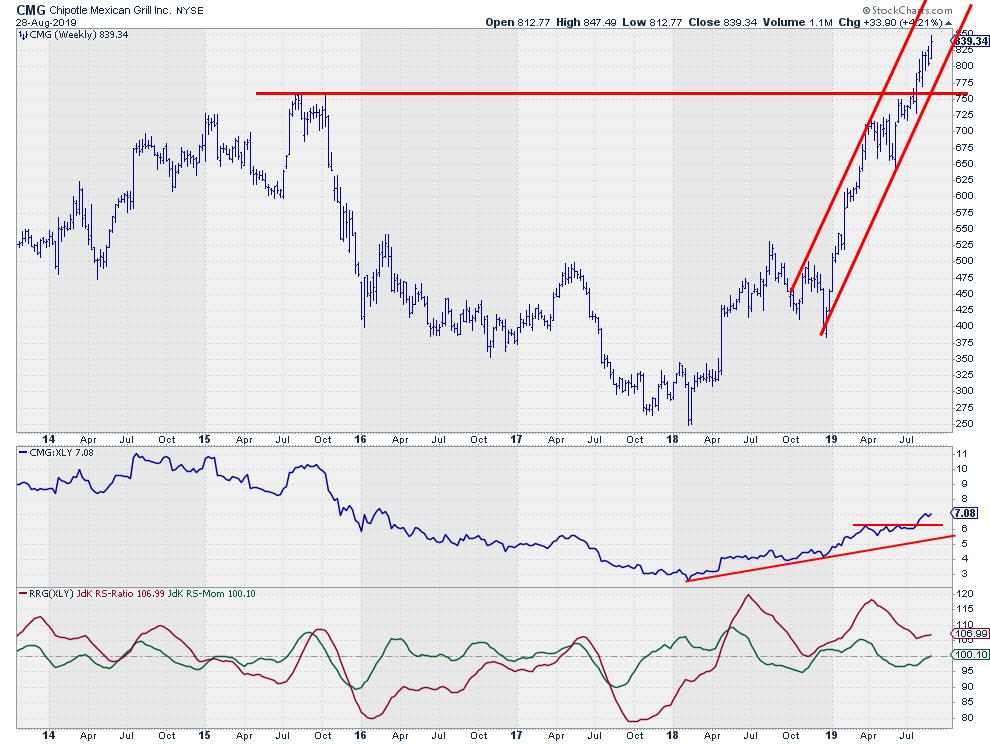The image size is (990, 744).
Task: Select the Open 812.77 value
Action: pyautogui.click(x=520, y=22)
